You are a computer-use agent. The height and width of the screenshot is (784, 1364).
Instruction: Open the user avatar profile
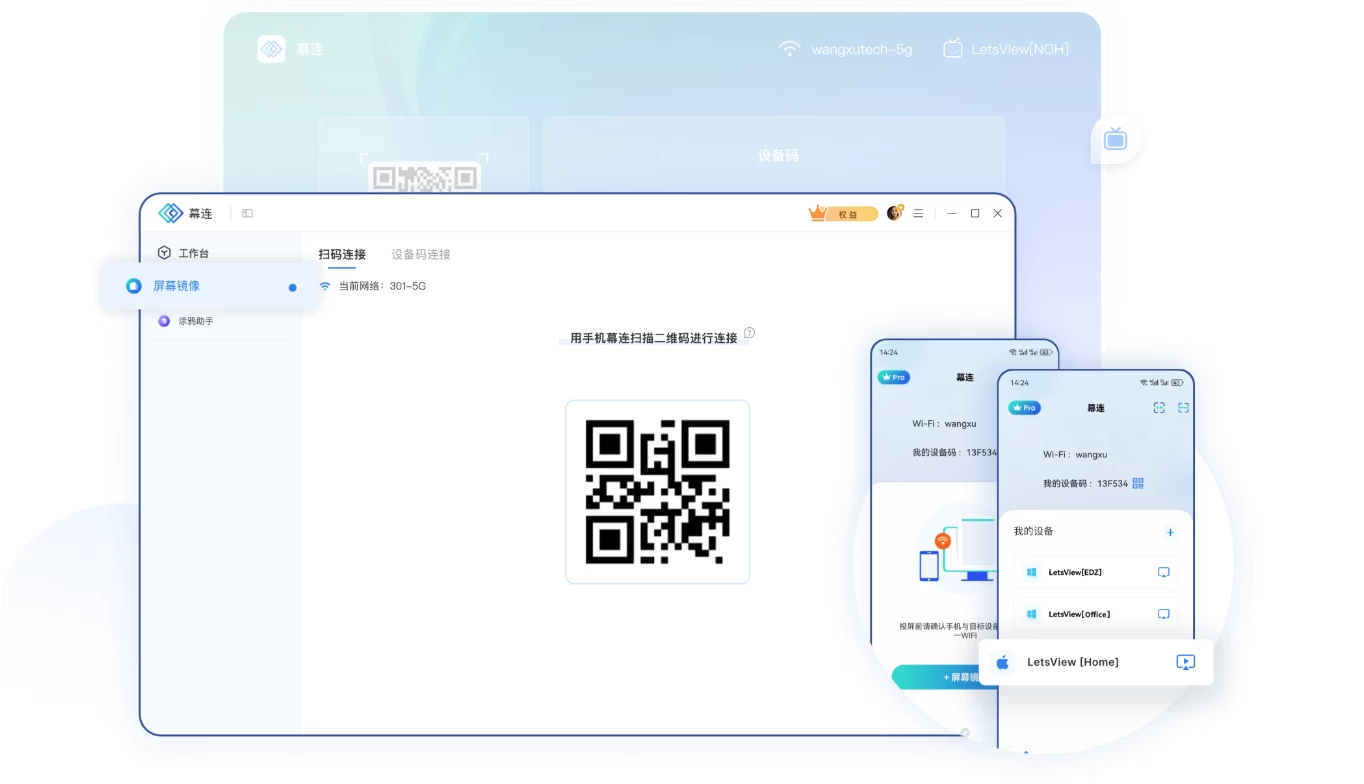(895, 213)
